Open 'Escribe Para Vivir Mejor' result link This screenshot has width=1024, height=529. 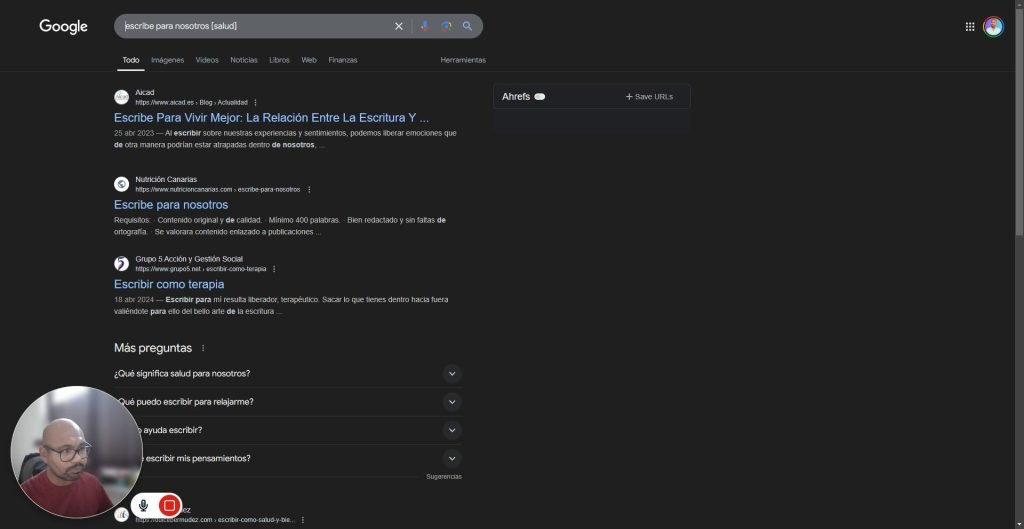271,118
